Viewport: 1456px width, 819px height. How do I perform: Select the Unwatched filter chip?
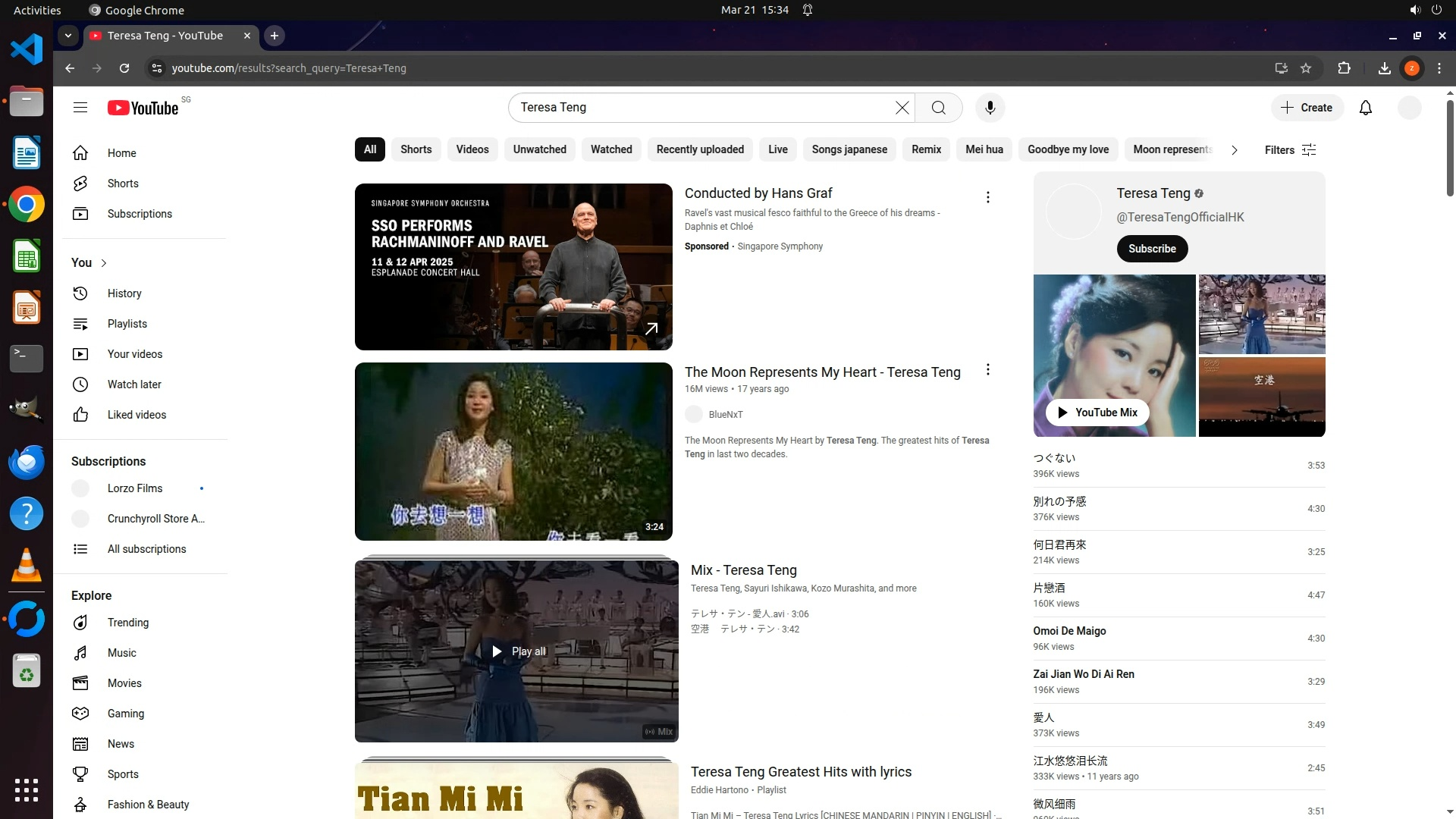539,149
